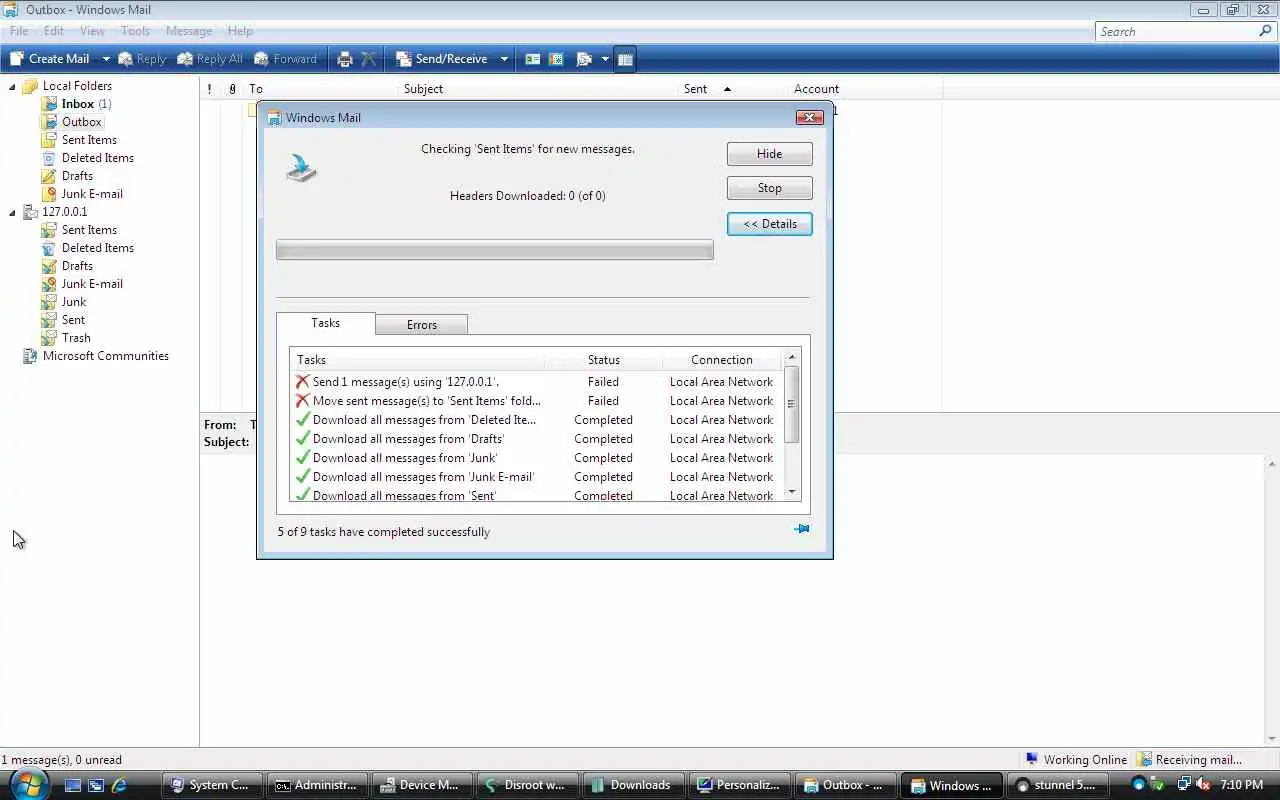Select Sent Items under 127.0.0.1
The height and width of the screenshot is (800, 1280).
point(80,230)
